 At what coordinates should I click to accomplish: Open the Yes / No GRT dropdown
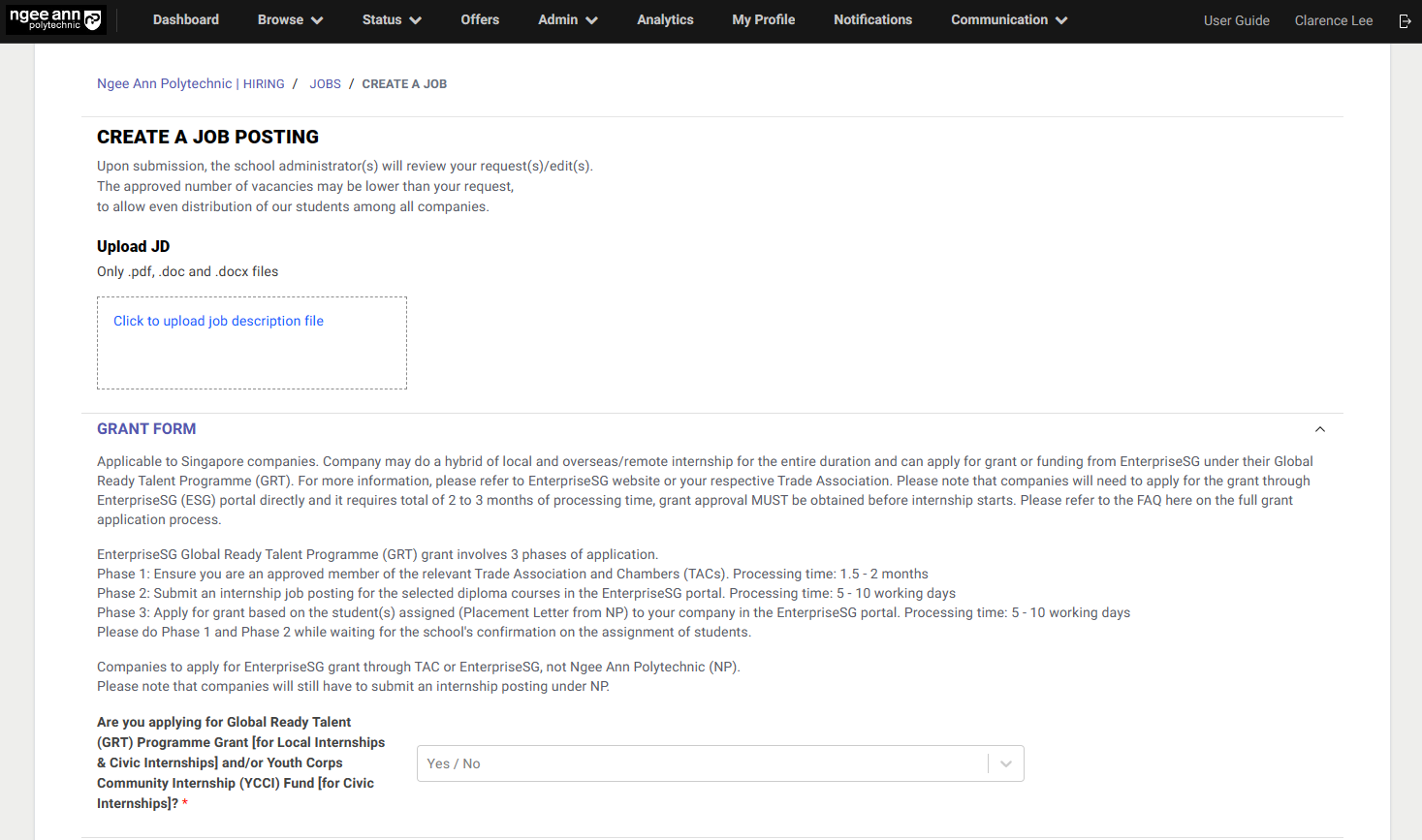(x=719, y=763)
